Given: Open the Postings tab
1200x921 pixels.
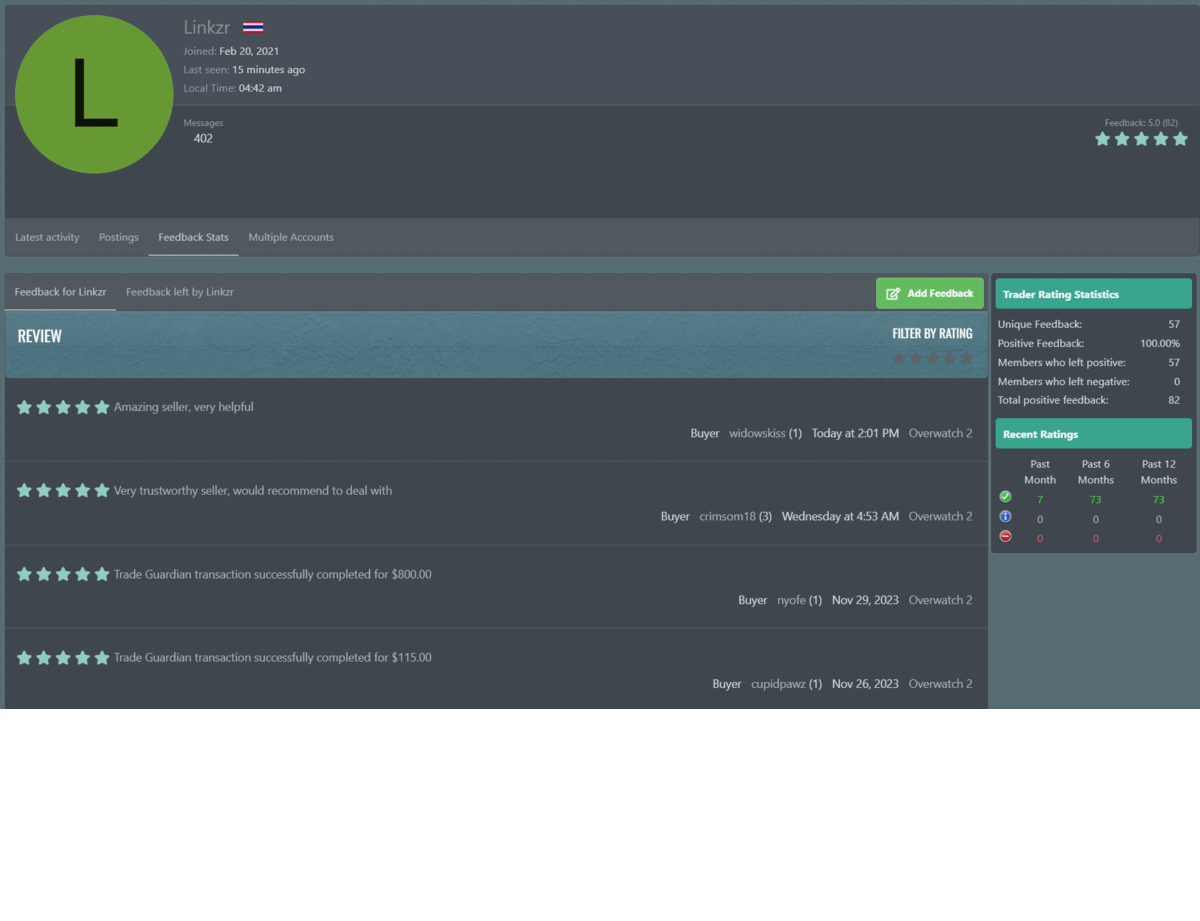Looking at the screenshot, I should click(x=119, y=237).
